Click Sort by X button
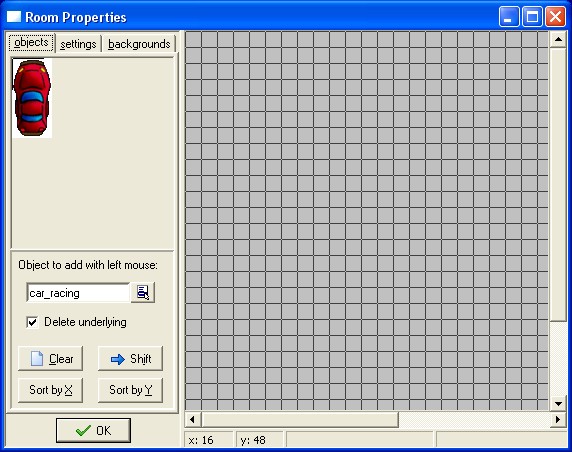Screen dimensions: 572x452 click(50, 390)
